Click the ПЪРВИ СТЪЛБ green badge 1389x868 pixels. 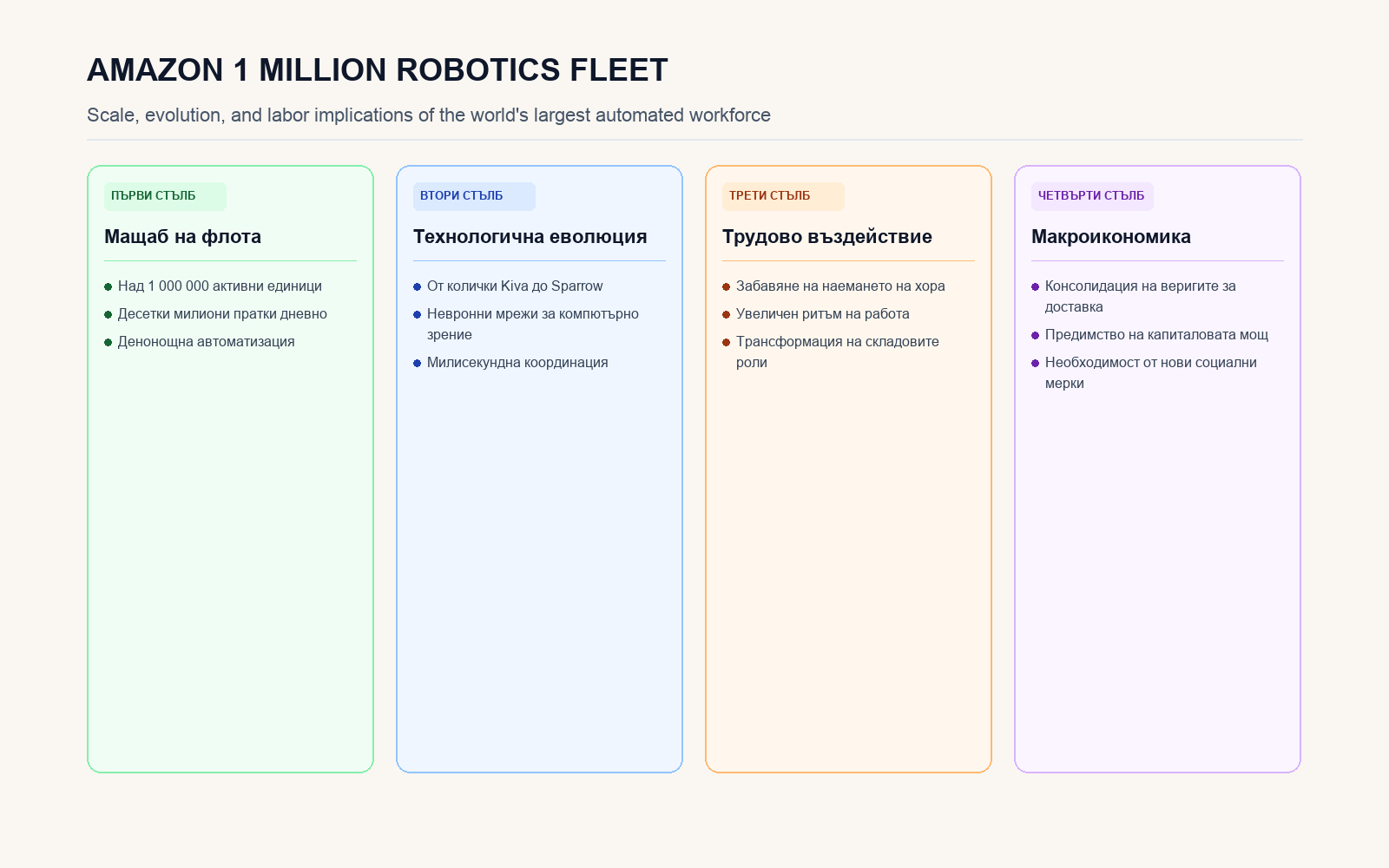(165, 196)
